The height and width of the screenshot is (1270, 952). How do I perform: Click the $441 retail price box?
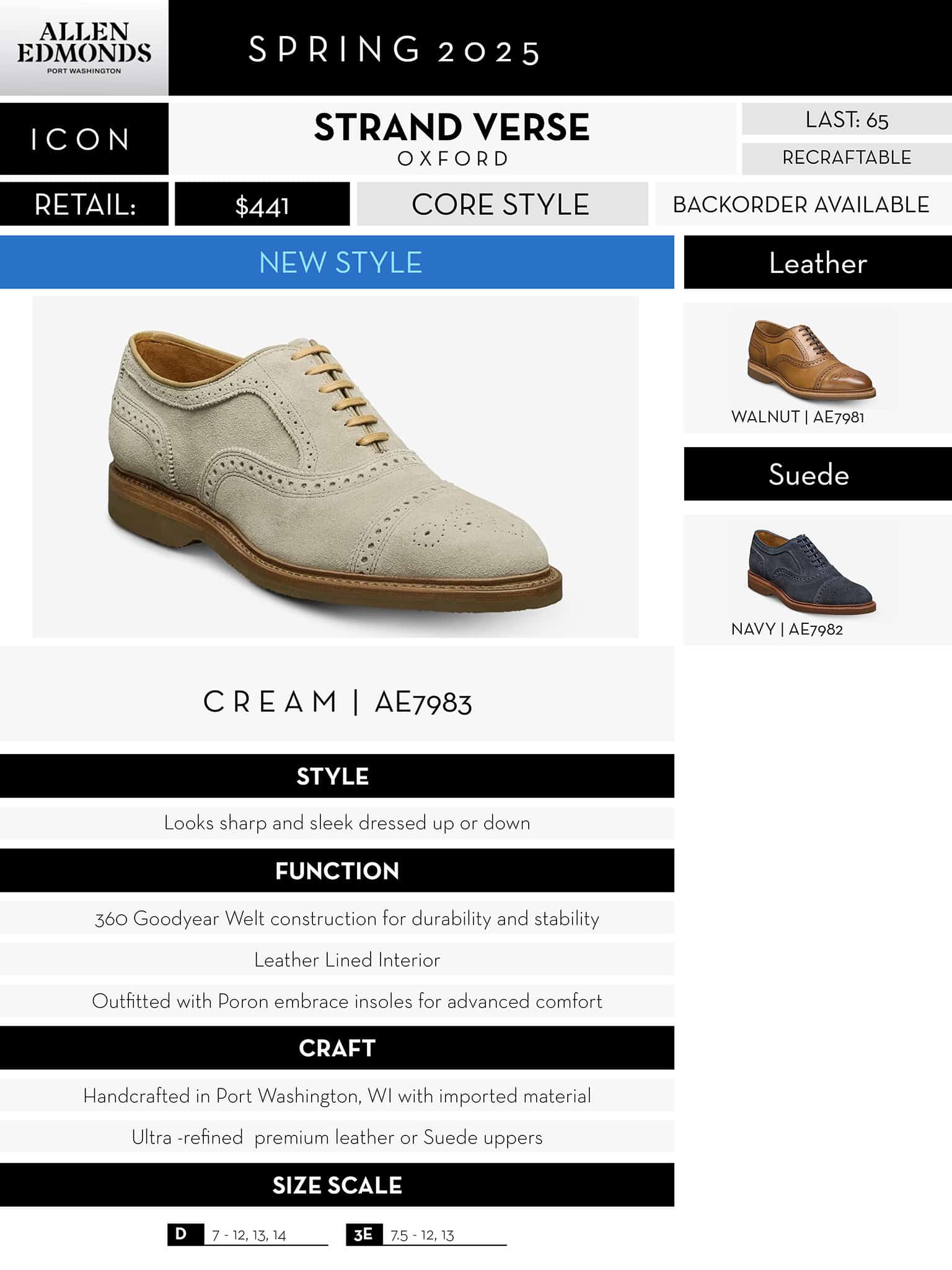point(262,204)
